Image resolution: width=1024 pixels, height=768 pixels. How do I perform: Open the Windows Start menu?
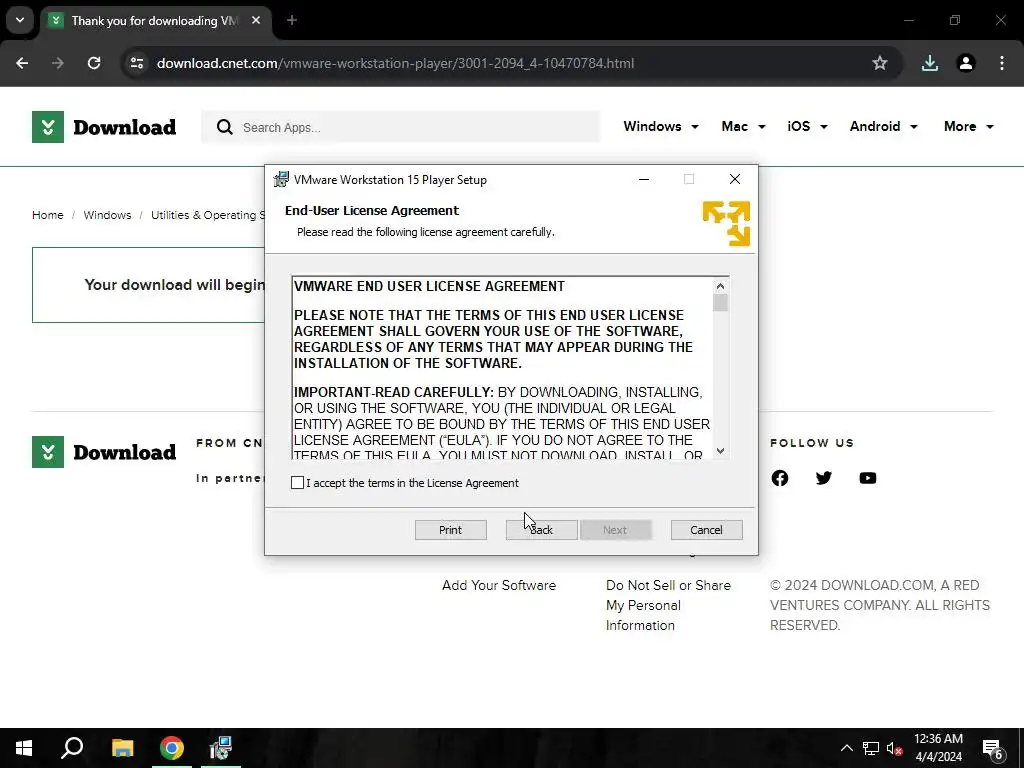pyautogui.click(x=24, y=748)
